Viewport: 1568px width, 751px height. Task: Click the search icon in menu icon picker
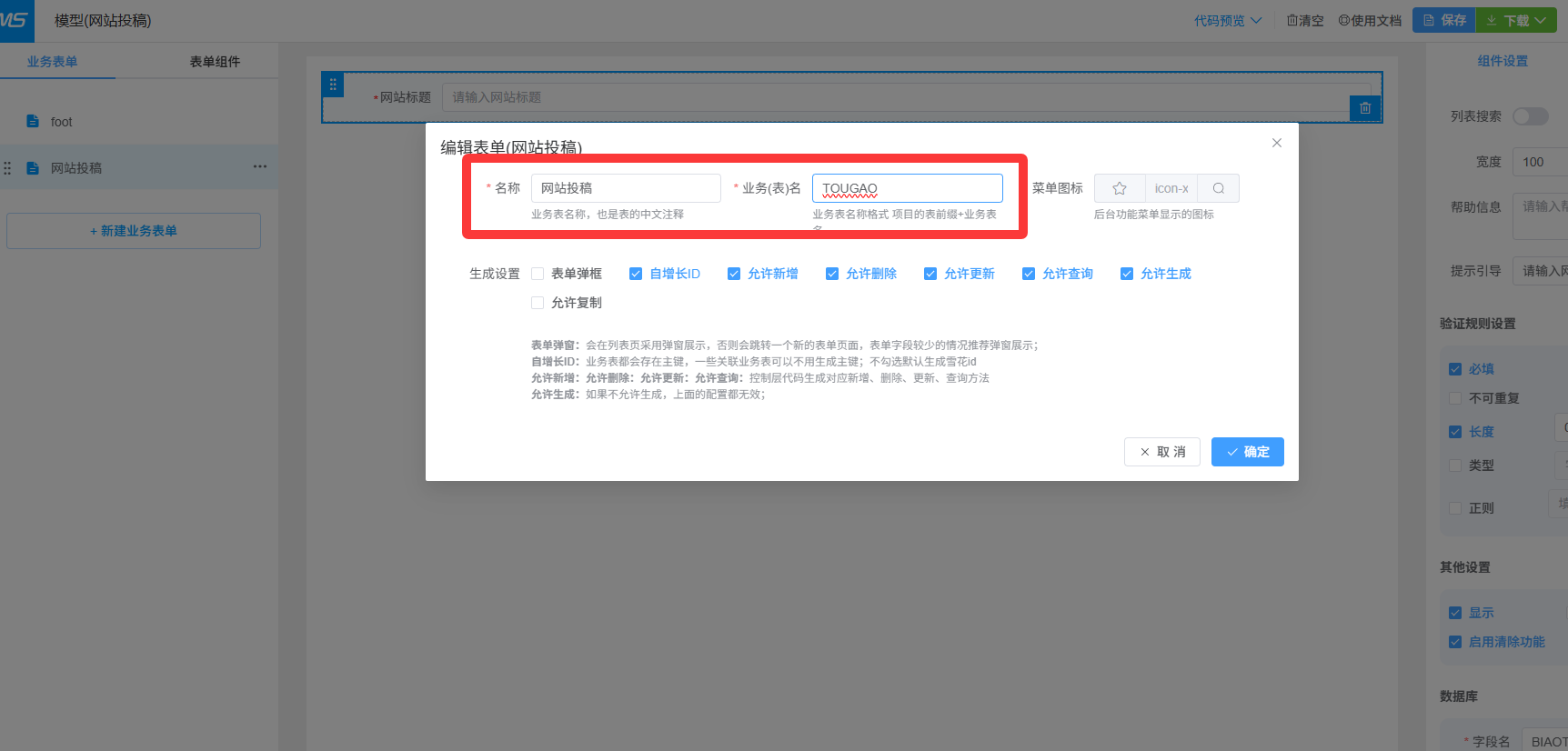point(1219,188)
